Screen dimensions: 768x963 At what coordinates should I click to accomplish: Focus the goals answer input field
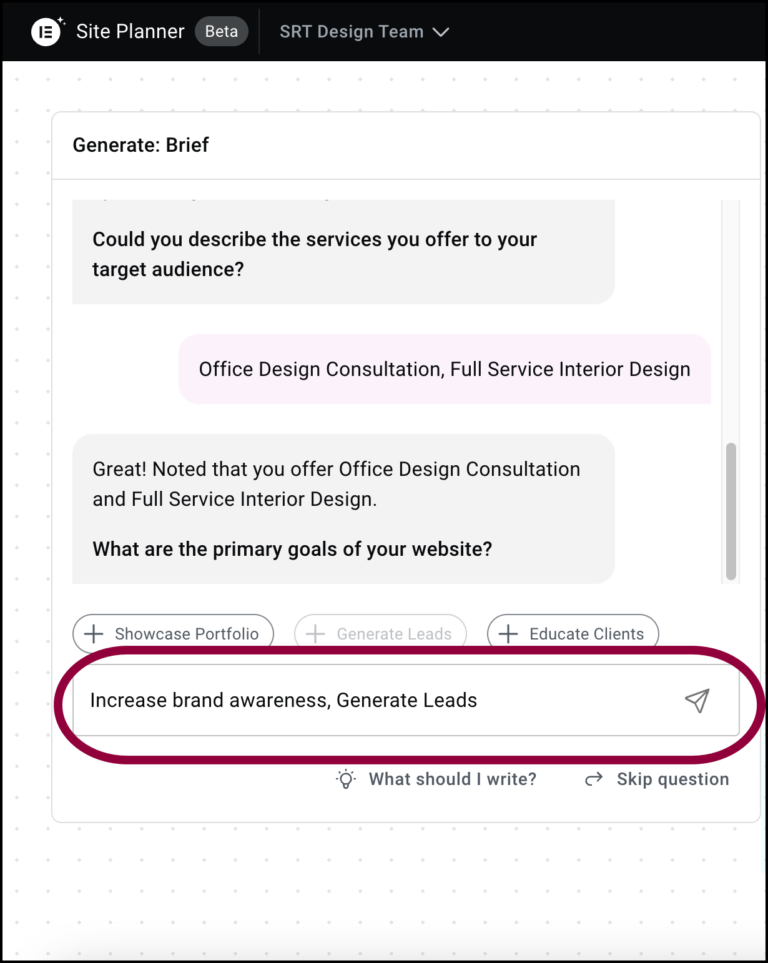click(x=406, y=700)
